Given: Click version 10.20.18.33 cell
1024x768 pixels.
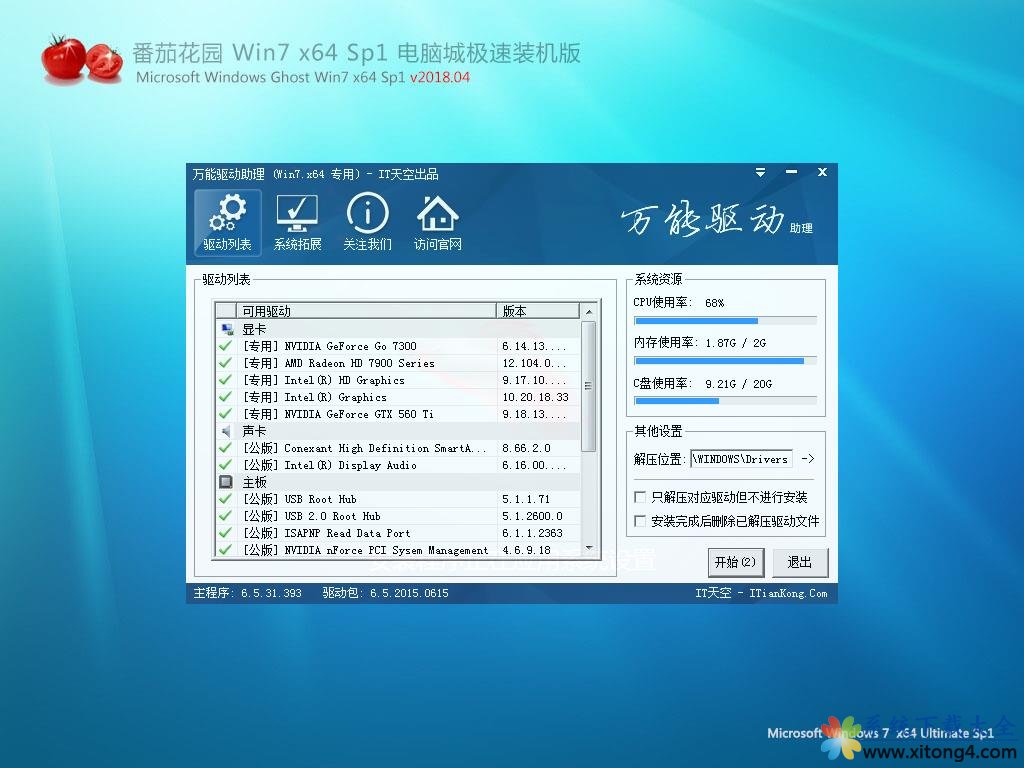Looking at the screenshot, I should [536, 397].
